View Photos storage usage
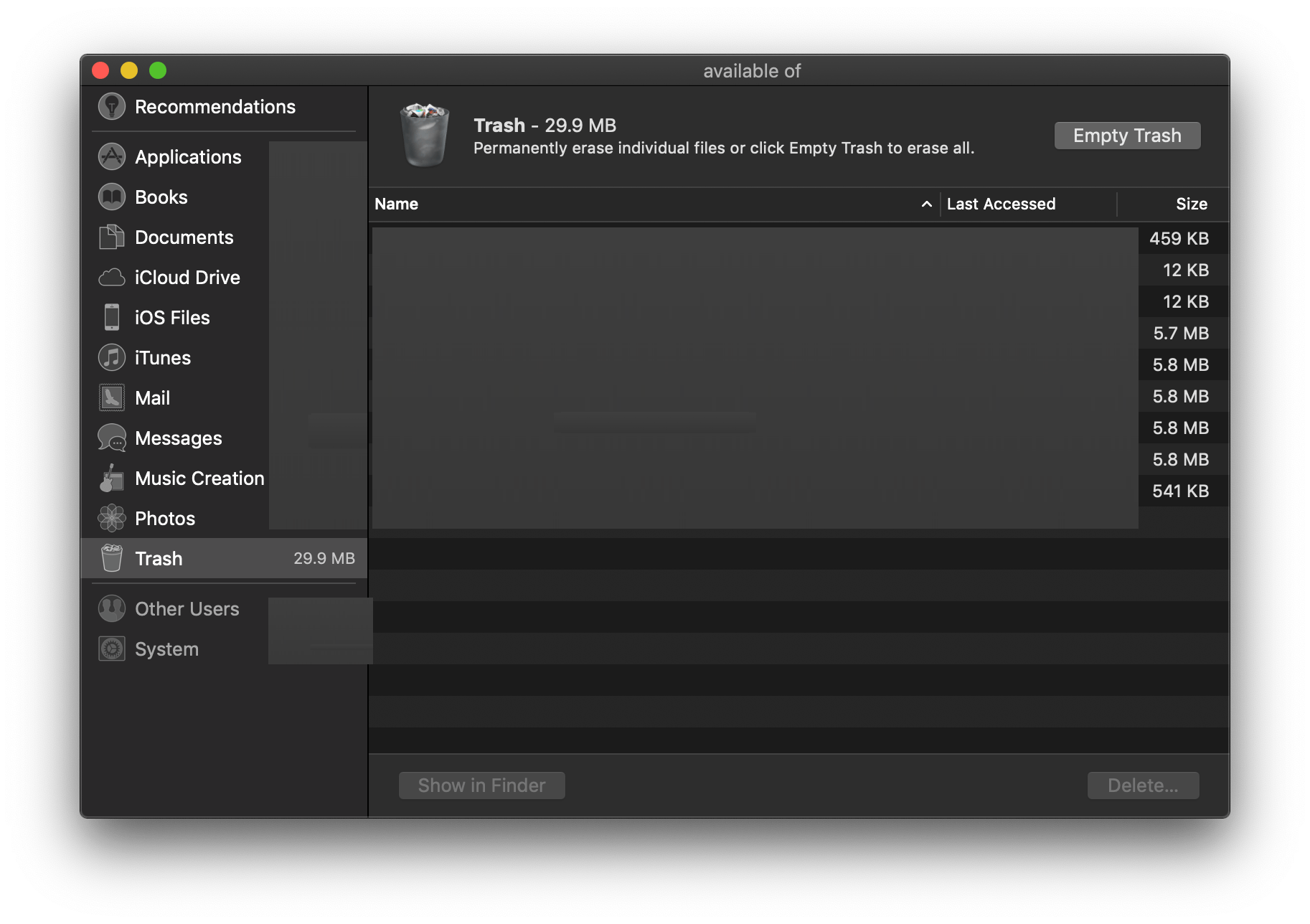This screenshot has width=1310, height=924. tap(164, 518)
